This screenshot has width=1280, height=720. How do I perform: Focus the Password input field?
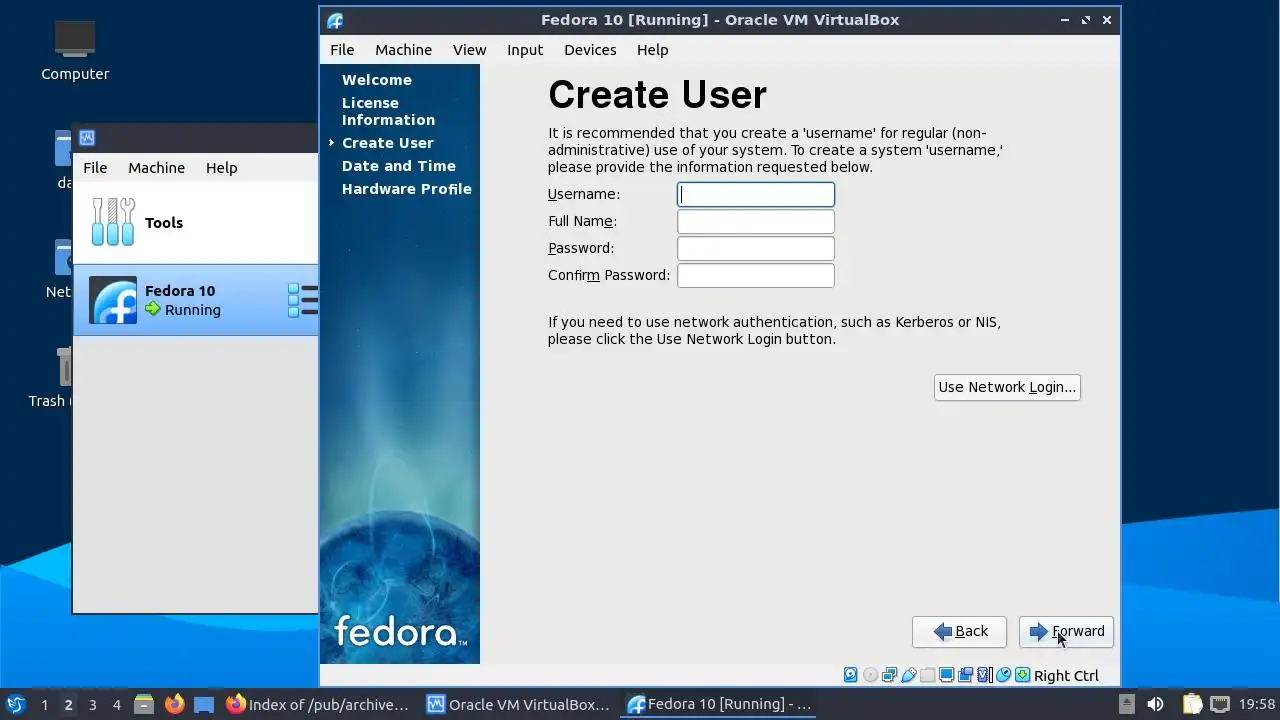coord(756,248)
